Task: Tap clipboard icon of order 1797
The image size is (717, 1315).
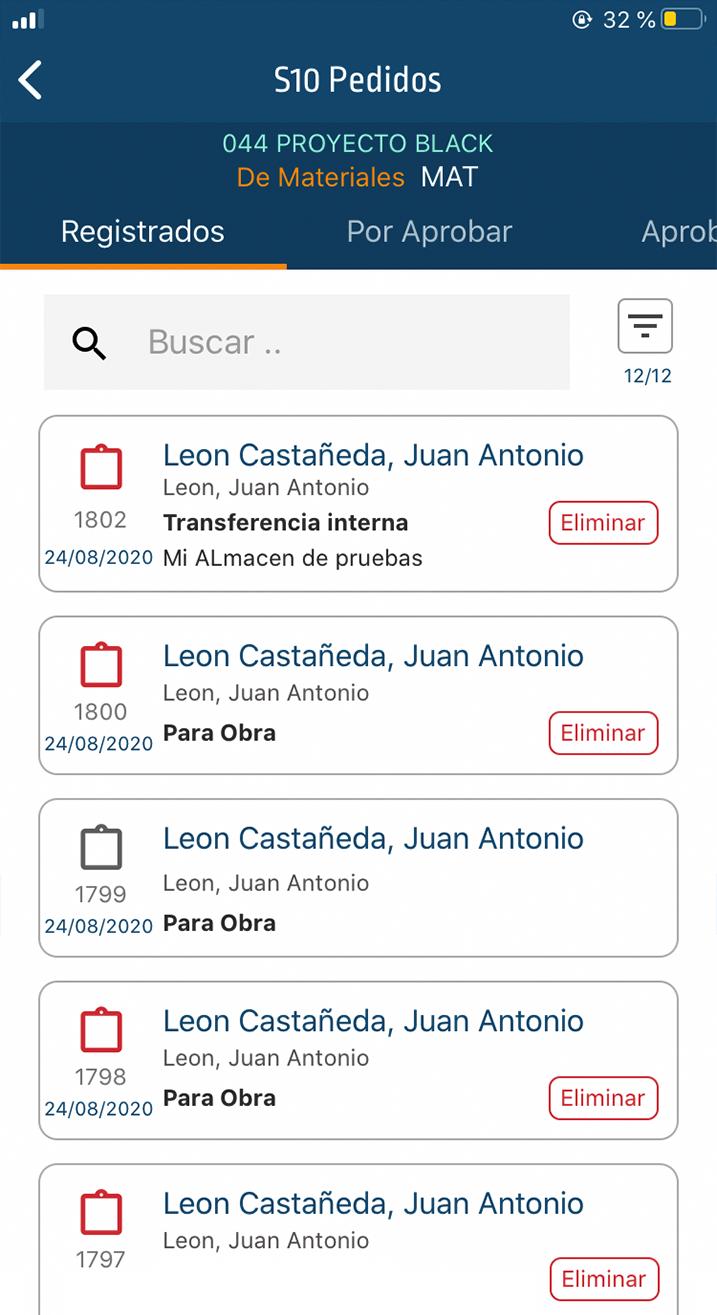Action: 101,1213
